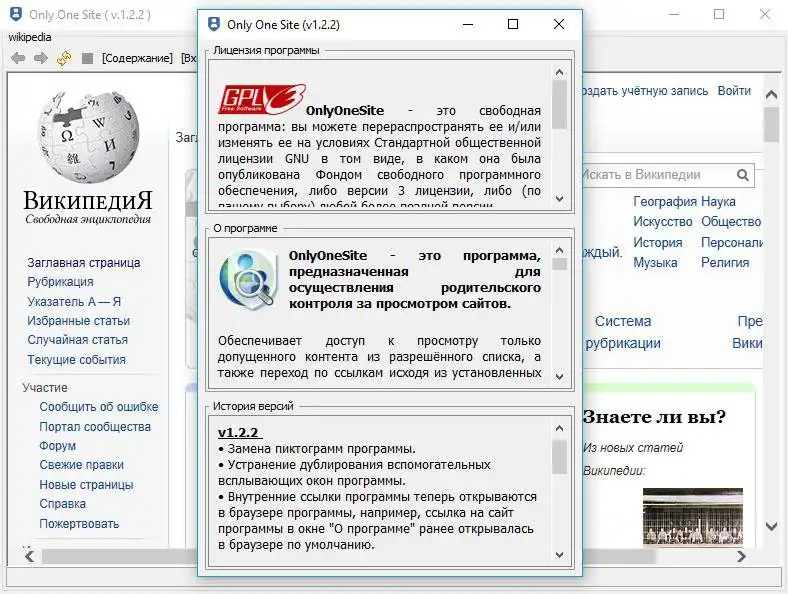The height and width of the screenshot is (594, 788).
Task: Open Система рубрикации link
Action: coord(623,332)
